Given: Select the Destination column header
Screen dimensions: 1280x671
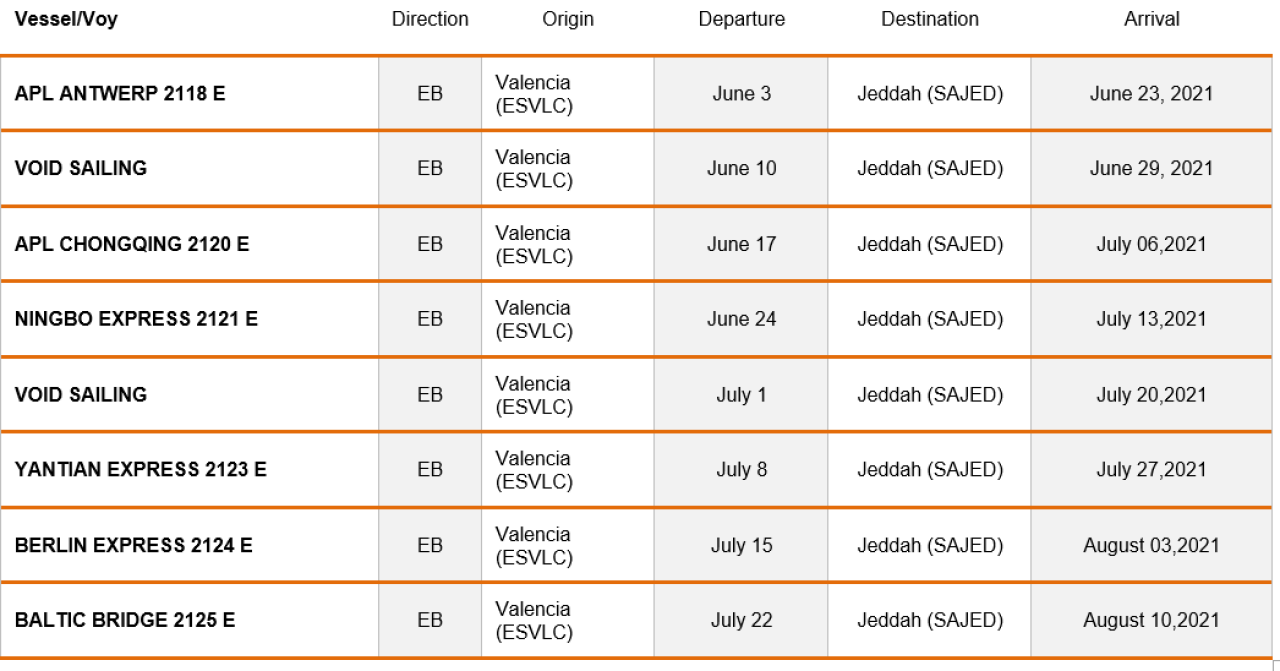Looking at the screenshot, I should coord(930,19).
